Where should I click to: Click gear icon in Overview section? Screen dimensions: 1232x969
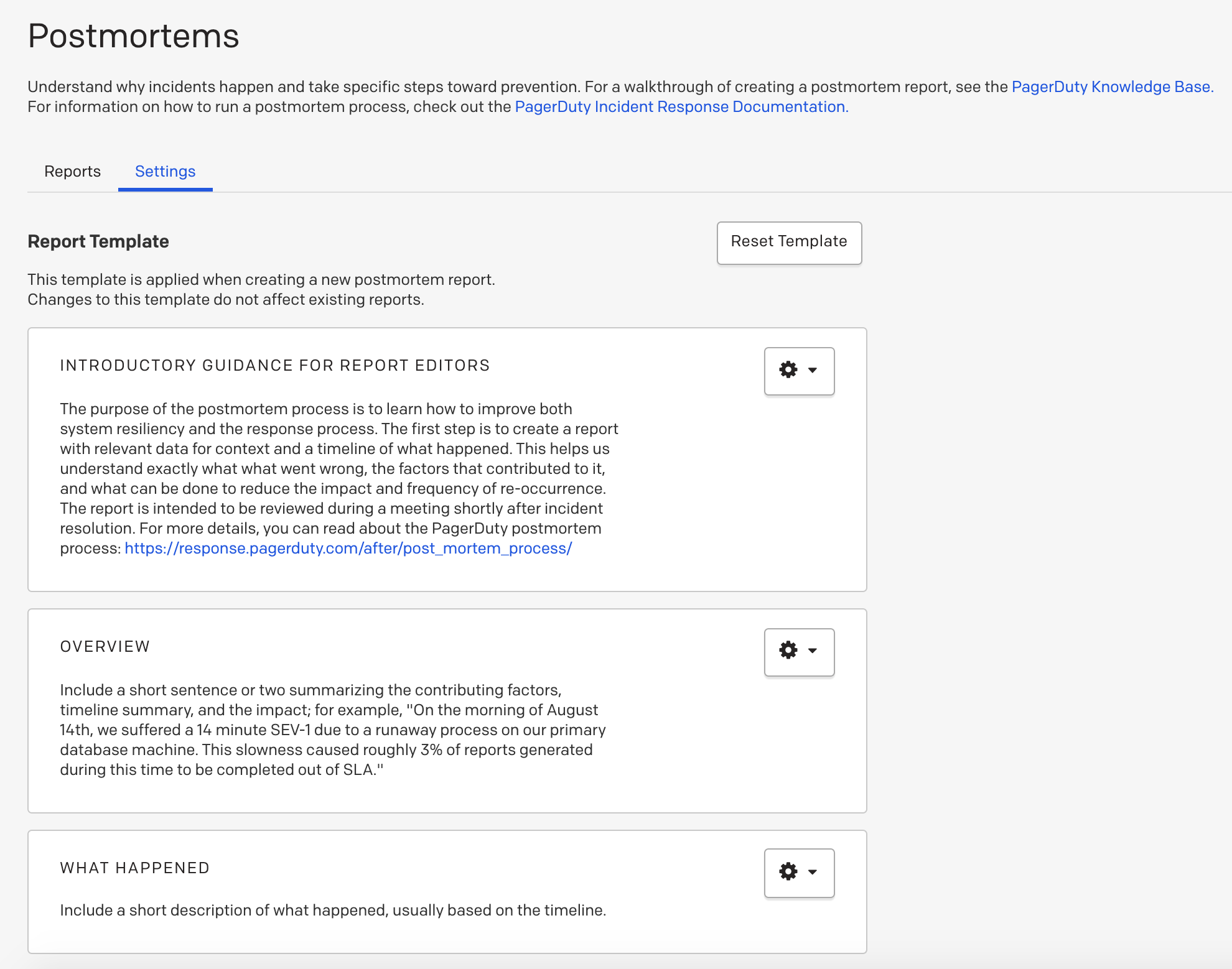788,651
